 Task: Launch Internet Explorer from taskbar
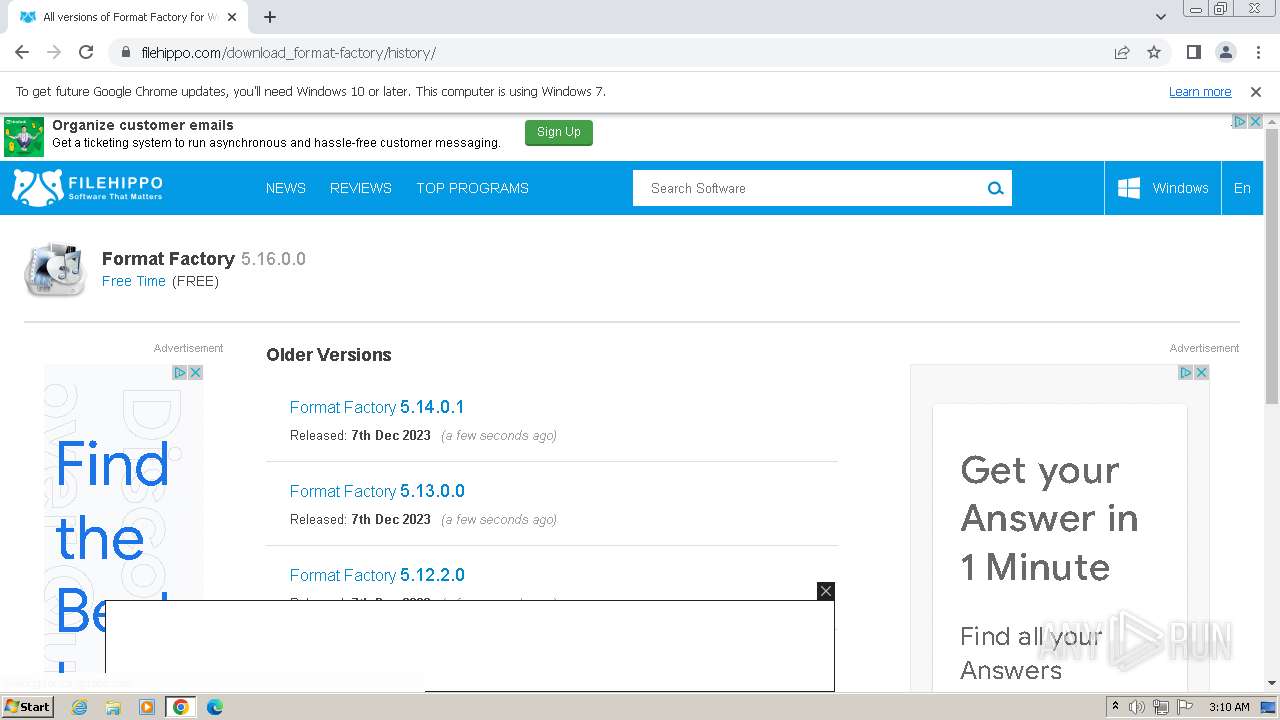tap(79, 707)
